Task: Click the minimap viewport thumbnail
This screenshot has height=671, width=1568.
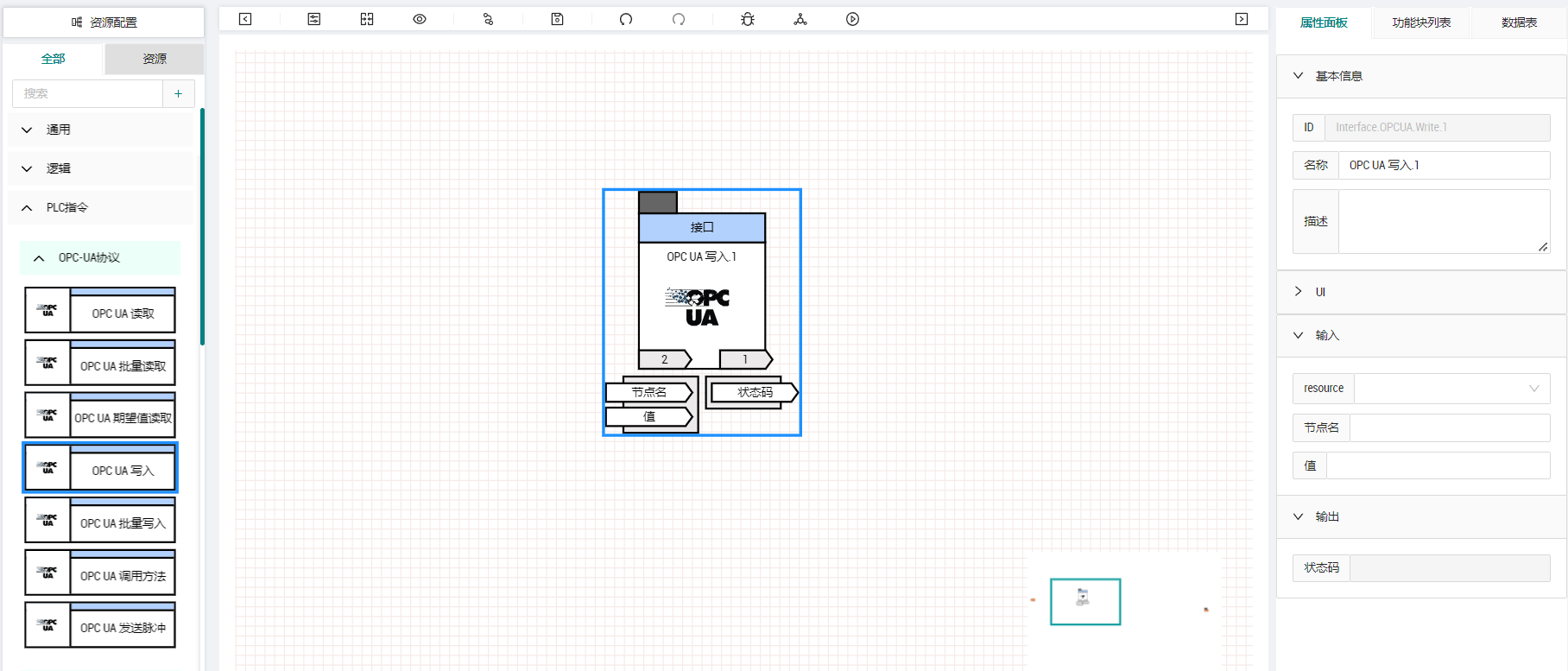Action: pyautogui.click(x=1085, y=602)
